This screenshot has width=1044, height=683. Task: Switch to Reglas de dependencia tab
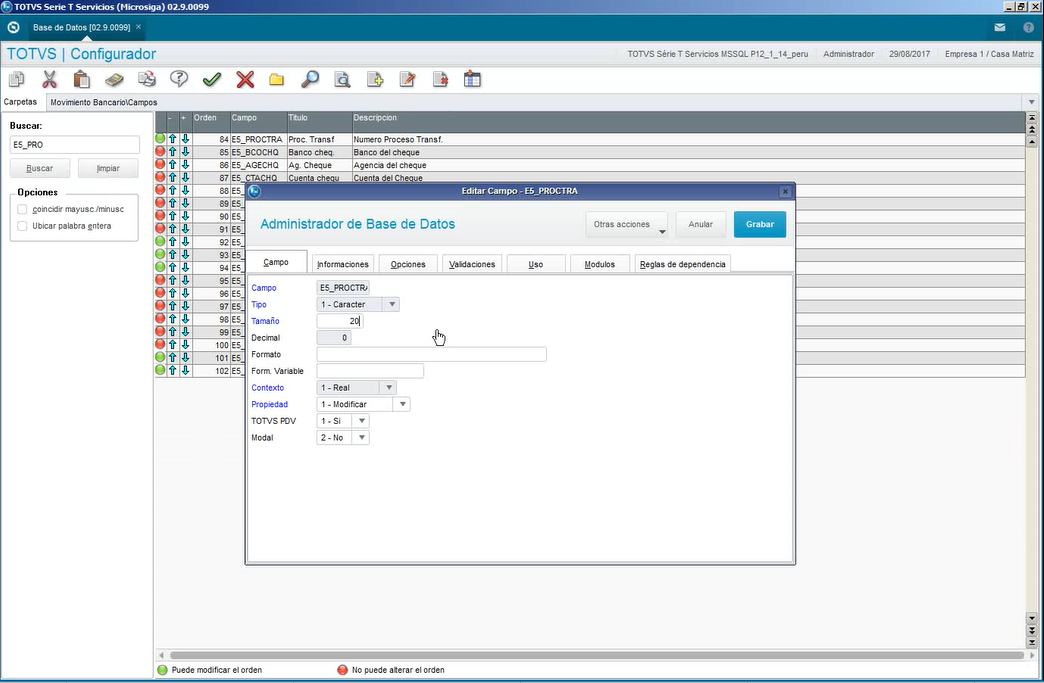point(682,264)
